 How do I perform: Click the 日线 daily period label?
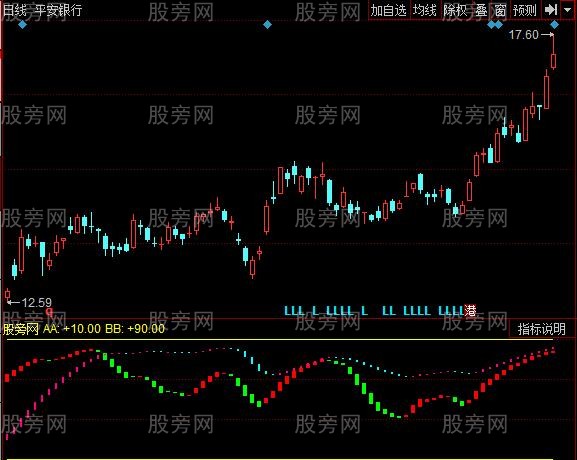pos(14,10)
